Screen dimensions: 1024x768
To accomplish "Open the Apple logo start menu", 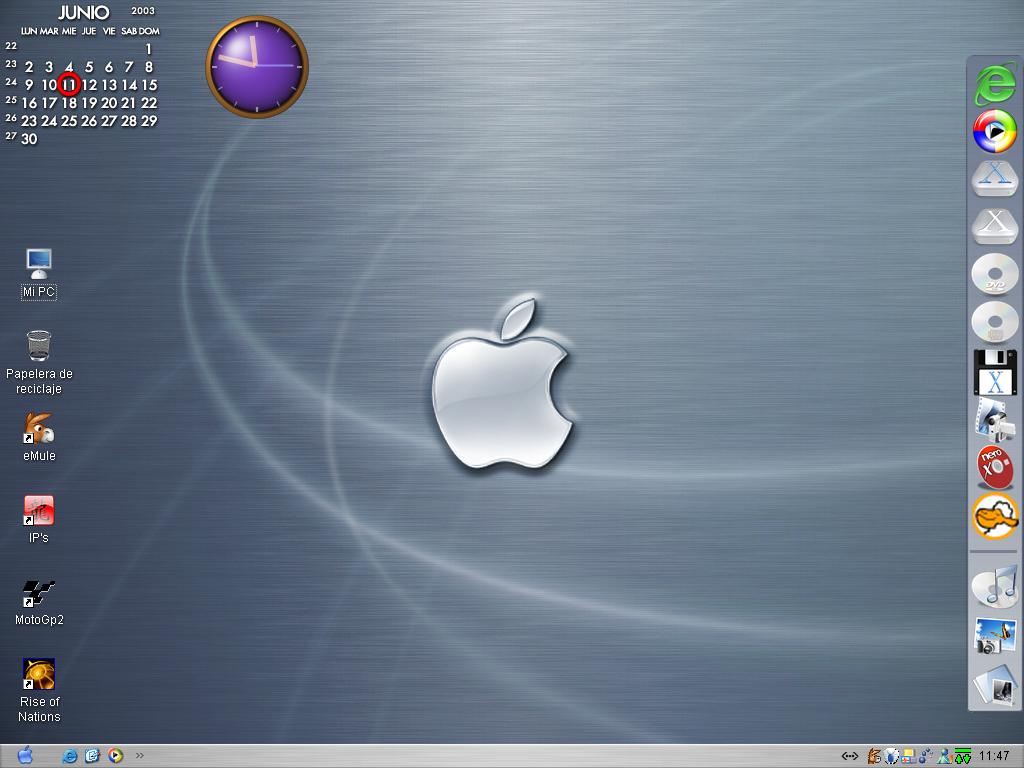I will pyautogui.click(x=25, y=755).
